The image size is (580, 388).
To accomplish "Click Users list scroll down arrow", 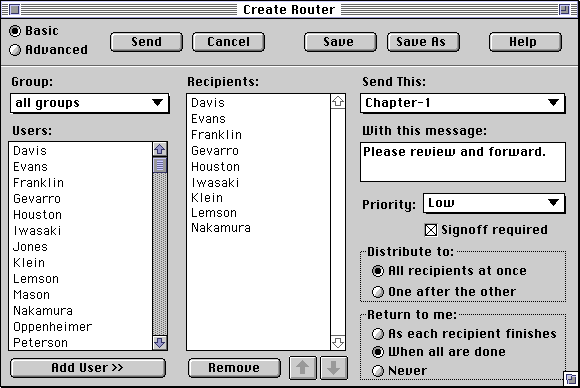I will tap(160, 343).
